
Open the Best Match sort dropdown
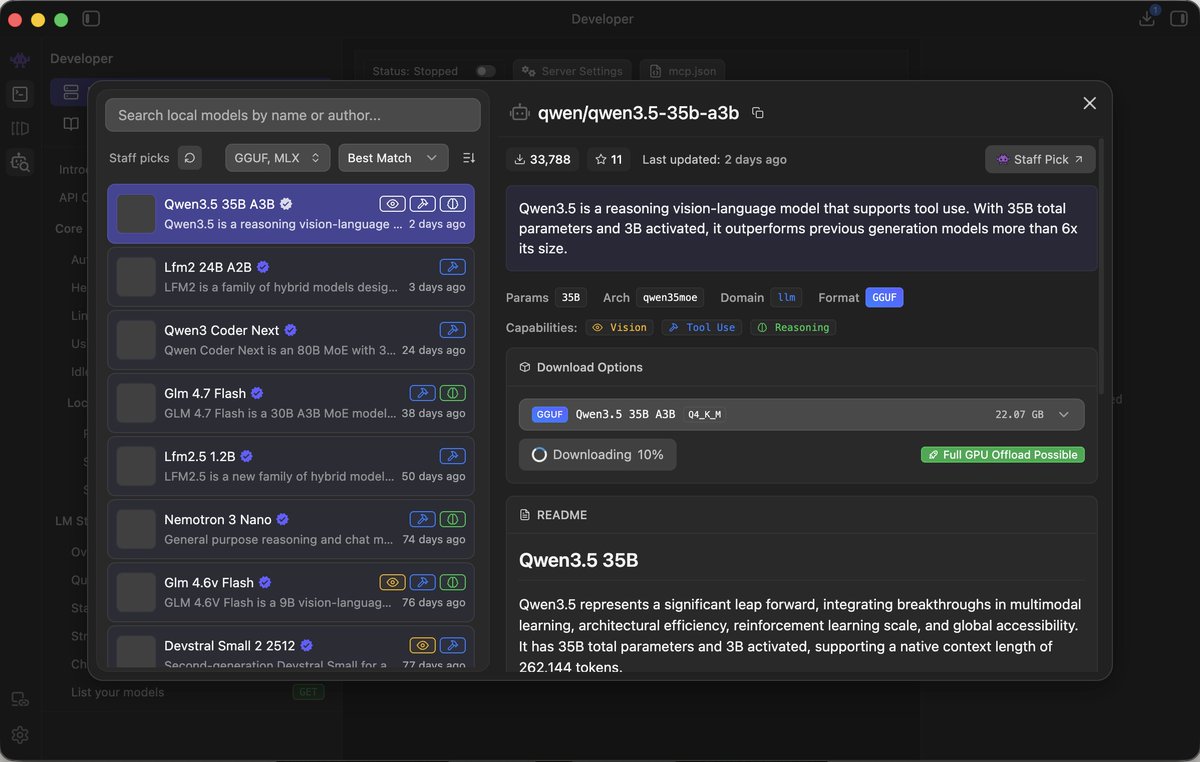393,158
